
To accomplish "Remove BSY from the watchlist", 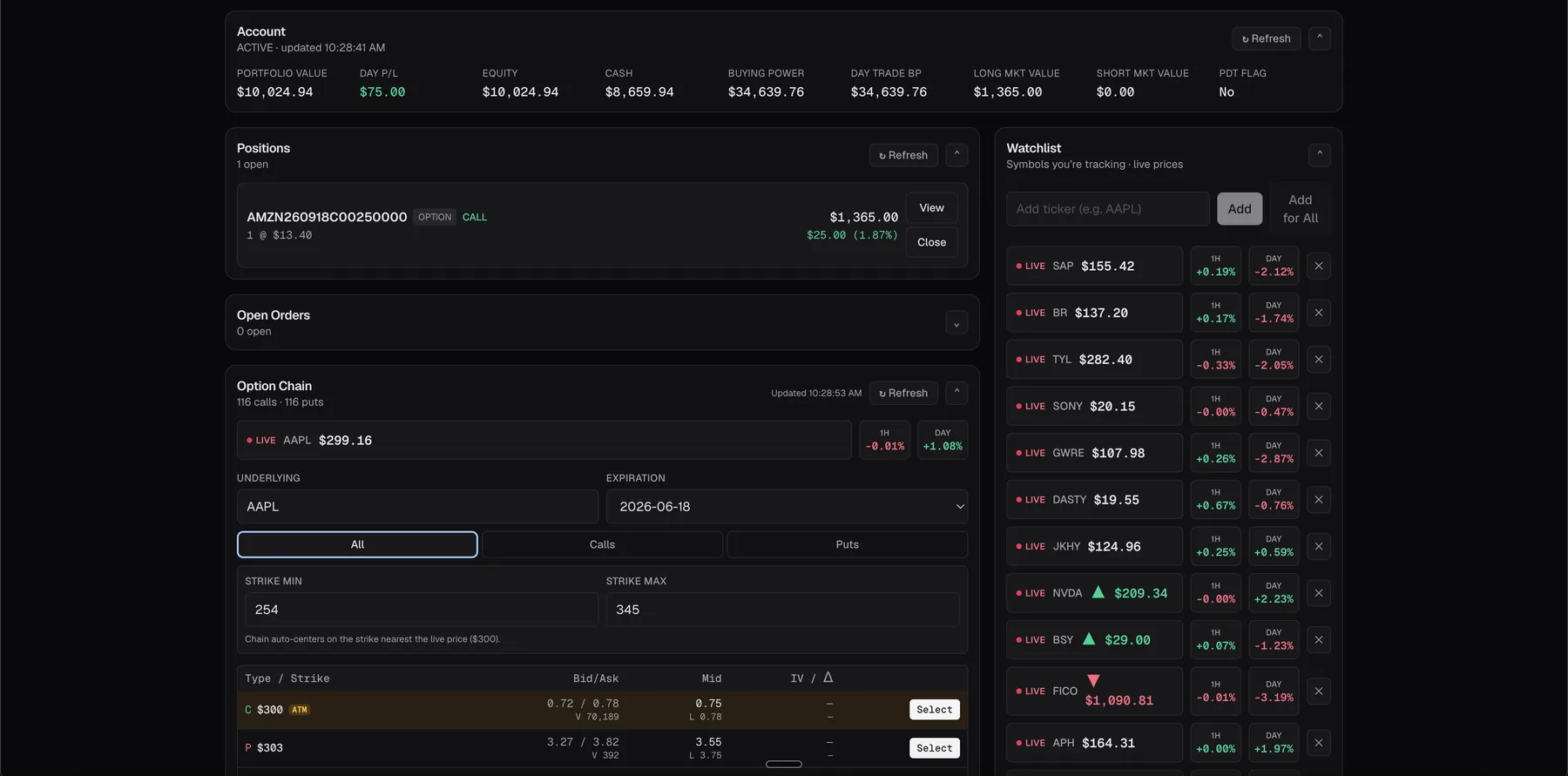I will (x=1319, y=640).
